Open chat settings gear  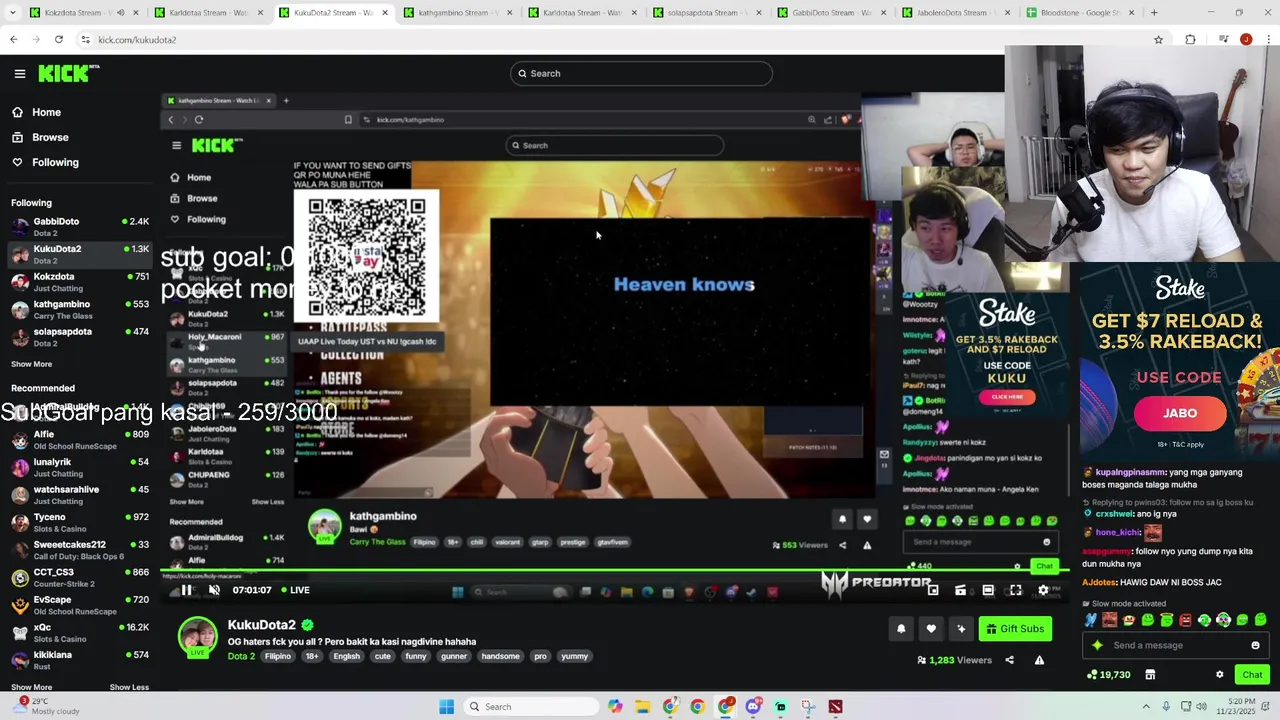point(1219,675)
